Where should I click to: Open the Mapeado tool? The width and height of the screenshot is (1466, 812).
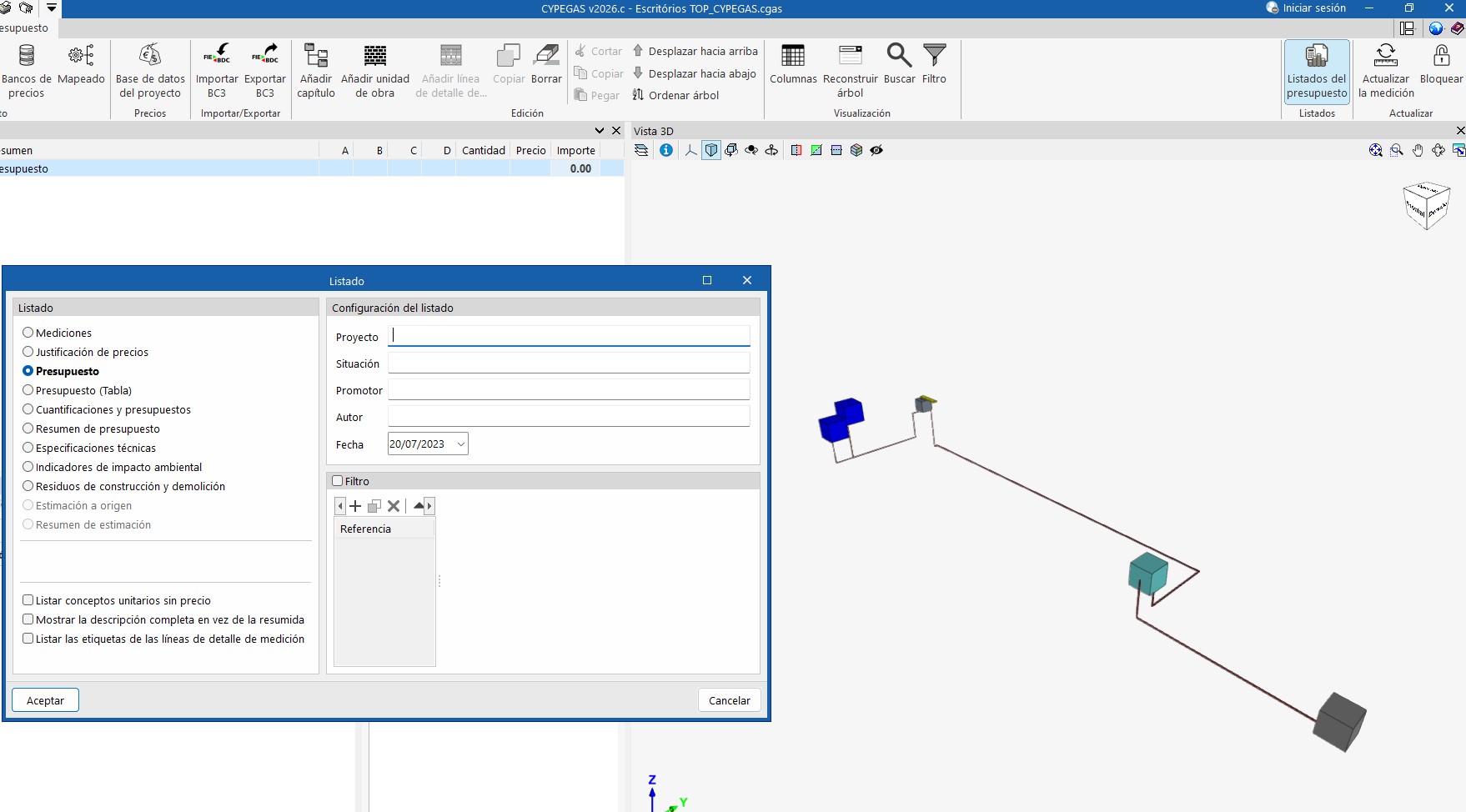[x=81, y=64]
